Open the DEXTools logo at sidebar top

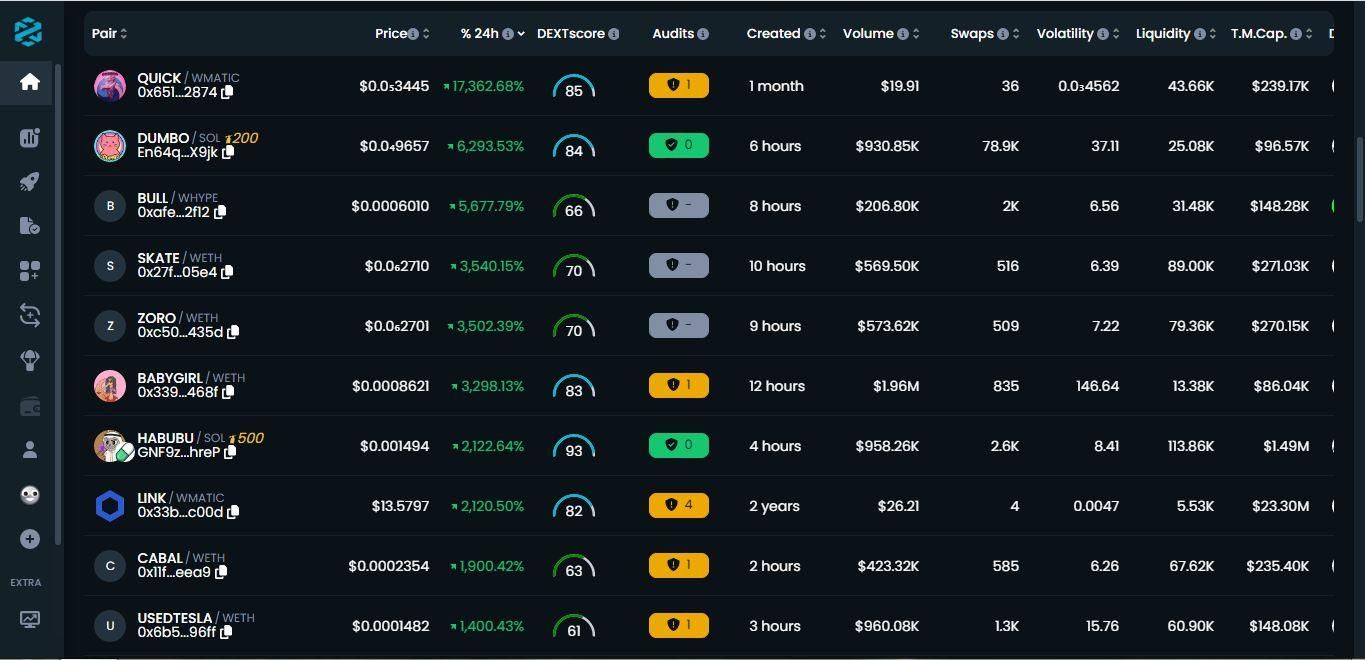29,31
